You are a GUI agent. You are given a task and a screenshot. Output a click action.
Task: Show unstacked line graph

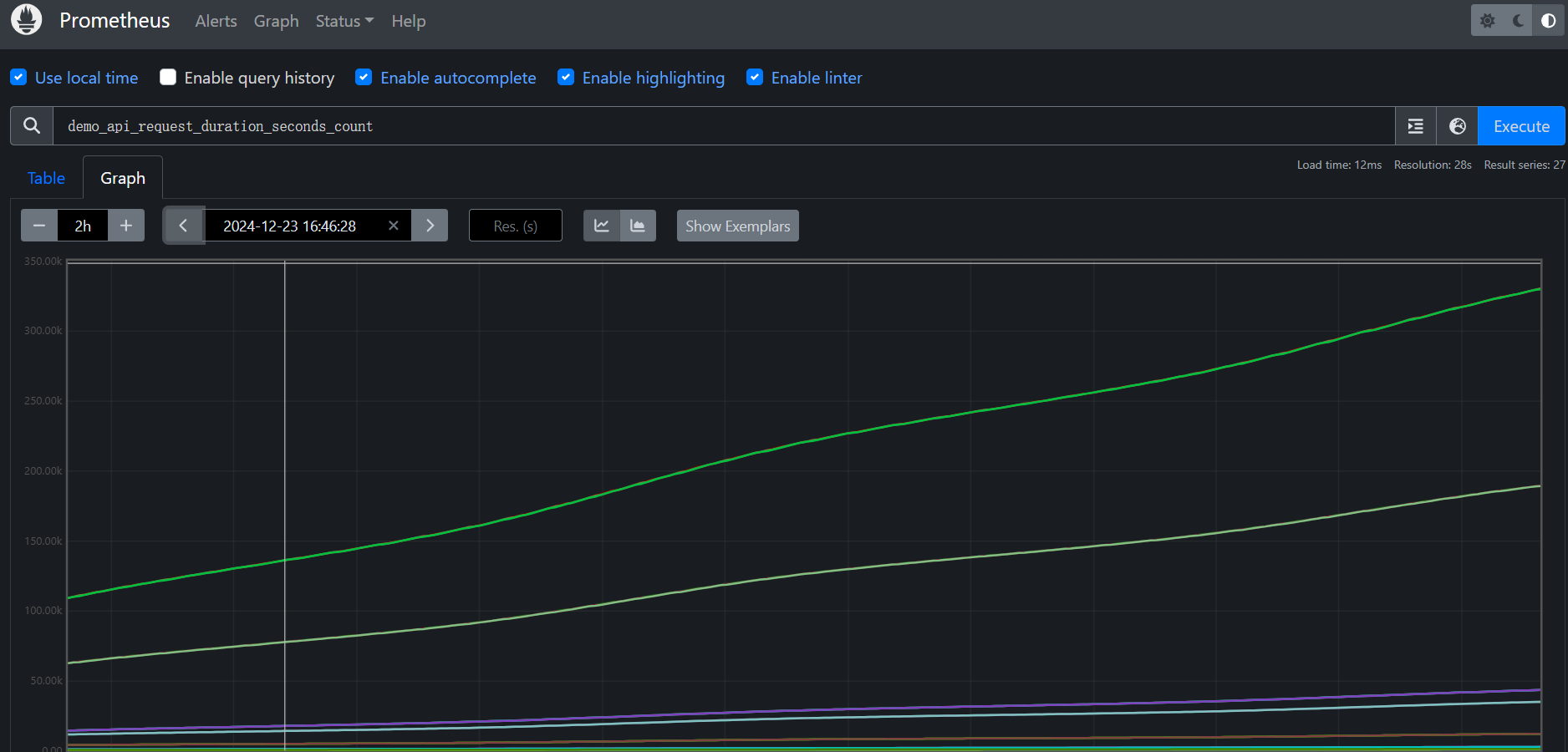601,226
